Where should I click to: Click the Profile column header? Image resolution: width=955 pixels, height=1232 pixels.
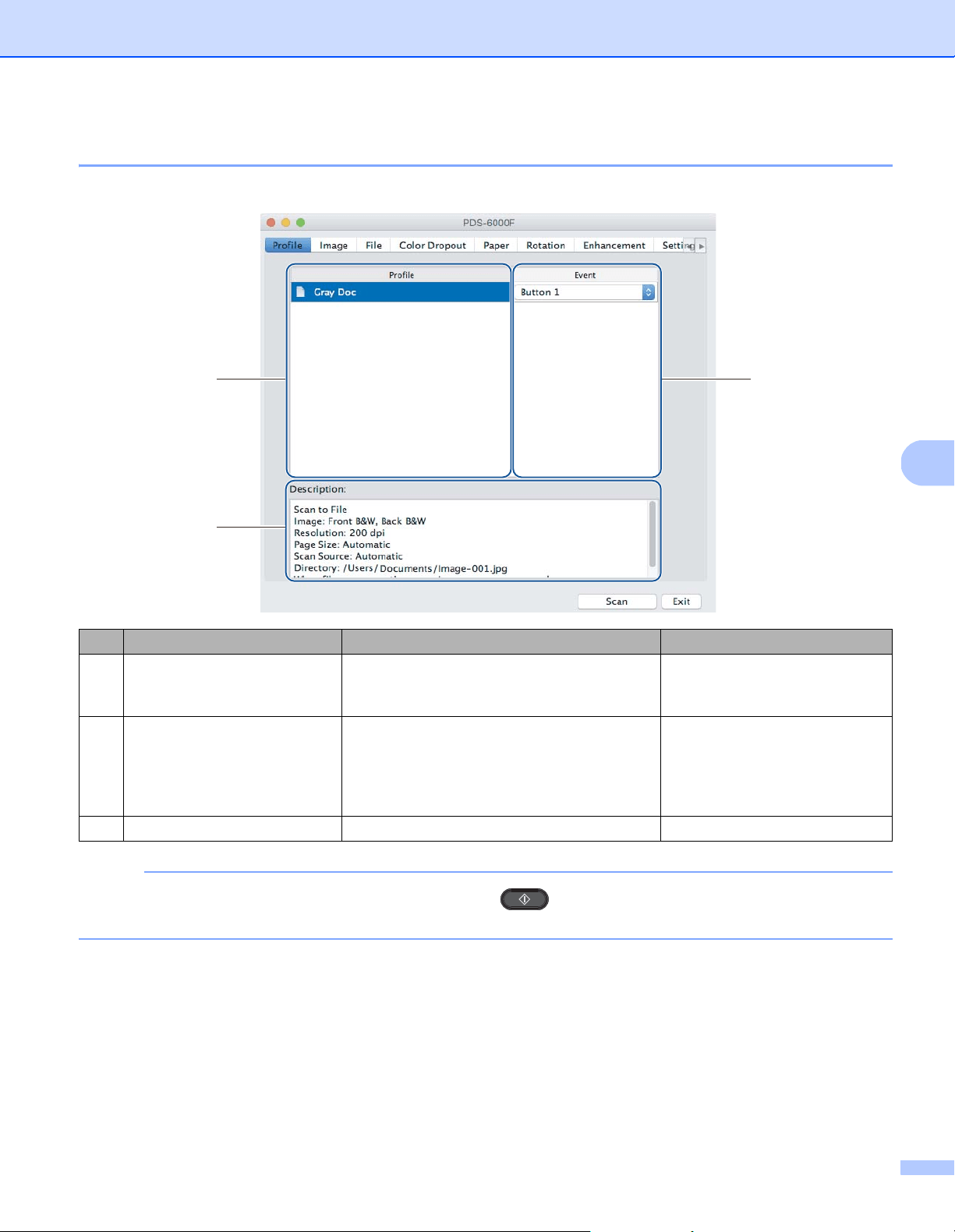point(401,275)
